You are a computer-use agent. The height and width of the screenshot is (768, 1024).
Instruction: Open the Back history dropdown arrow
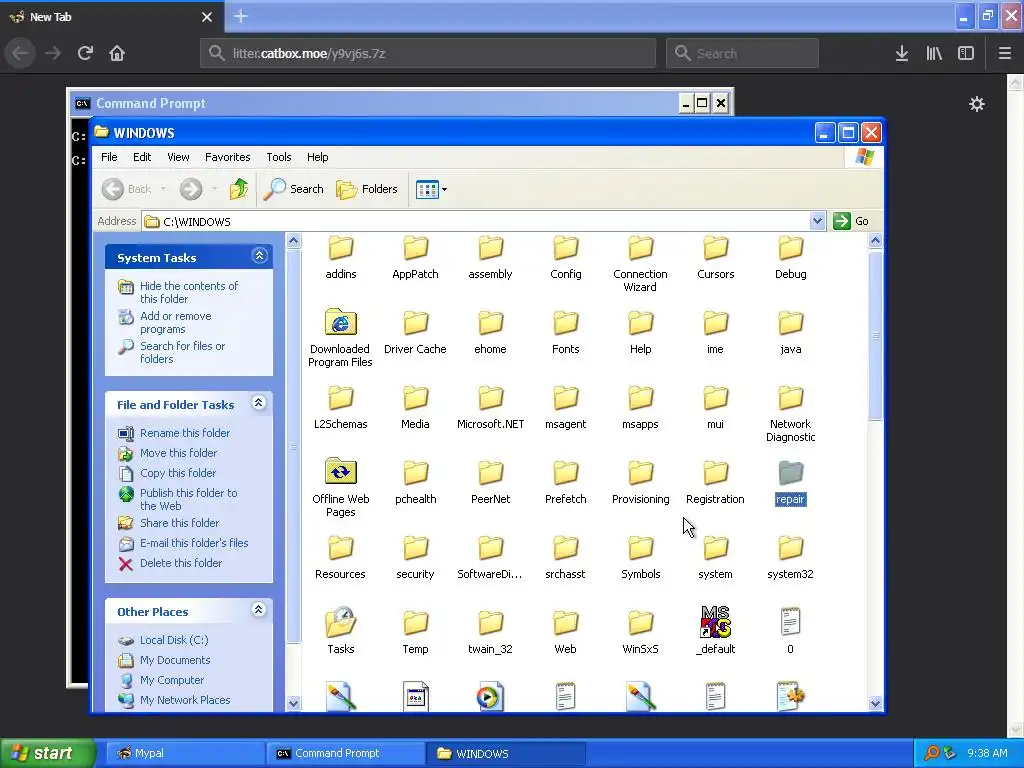[x=163, y=189]
